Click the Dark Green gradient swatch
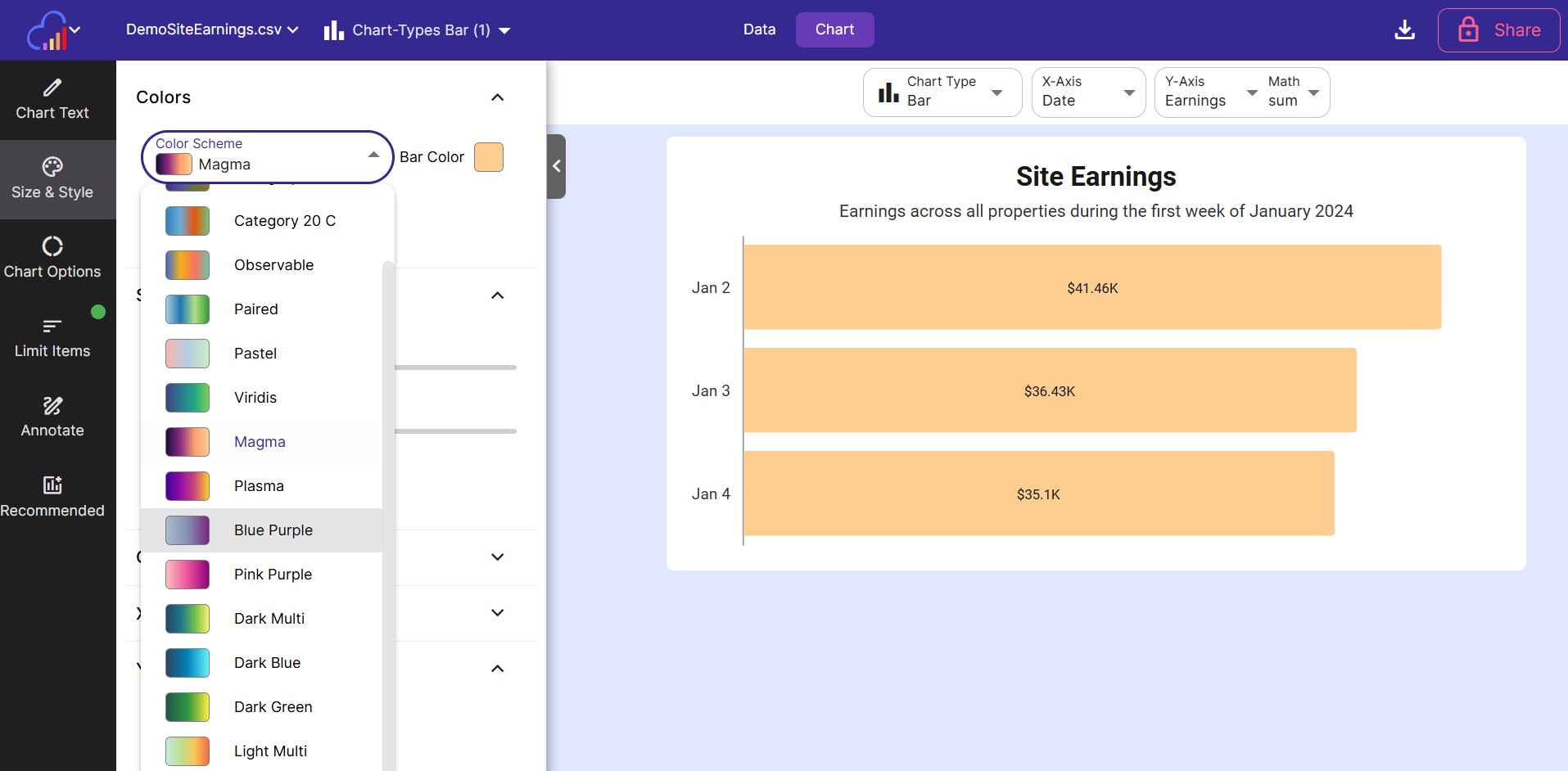The height and width of the screenshot is (771, 1568). click(x=188, y=707)
